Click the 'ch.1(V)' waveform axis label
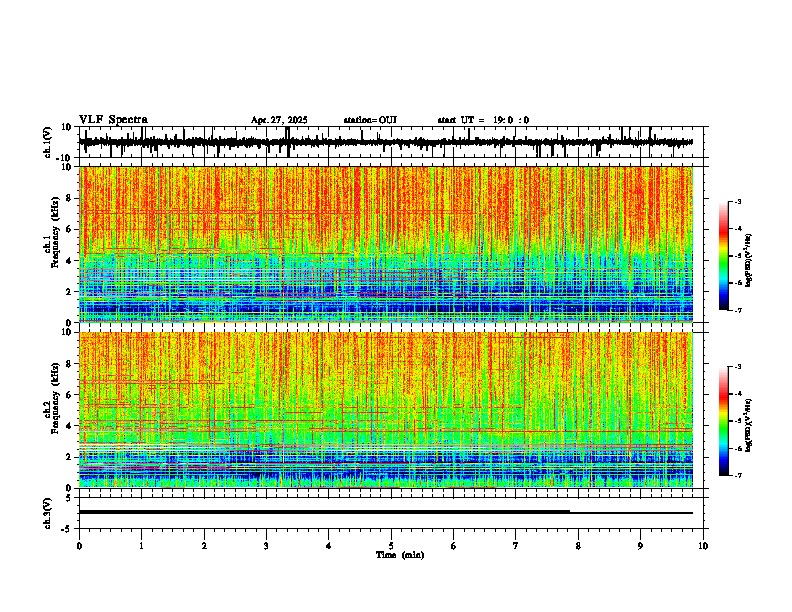 tap(47, 142)
